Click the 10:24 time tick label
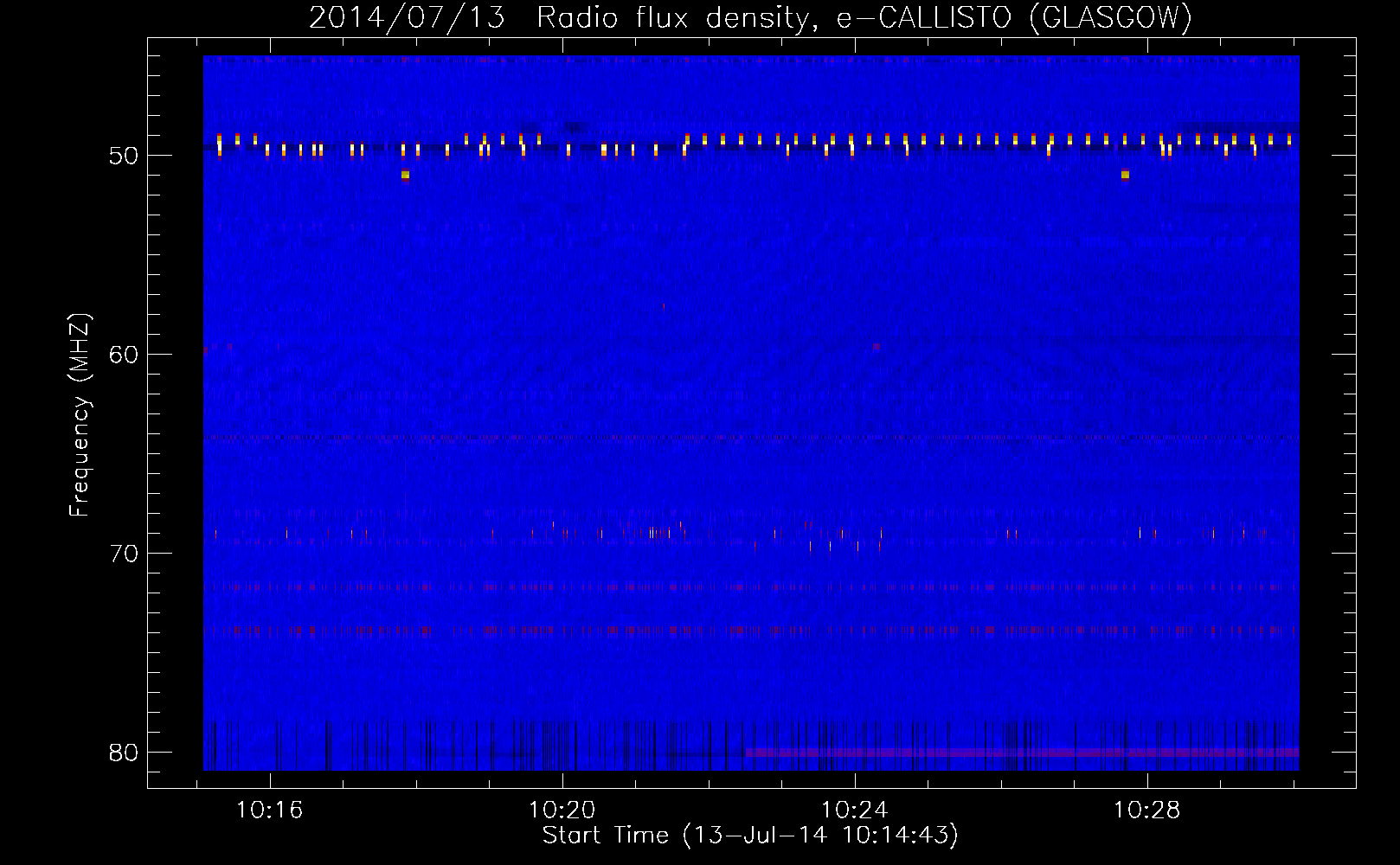1400x865 pixels. pos(855,811)
